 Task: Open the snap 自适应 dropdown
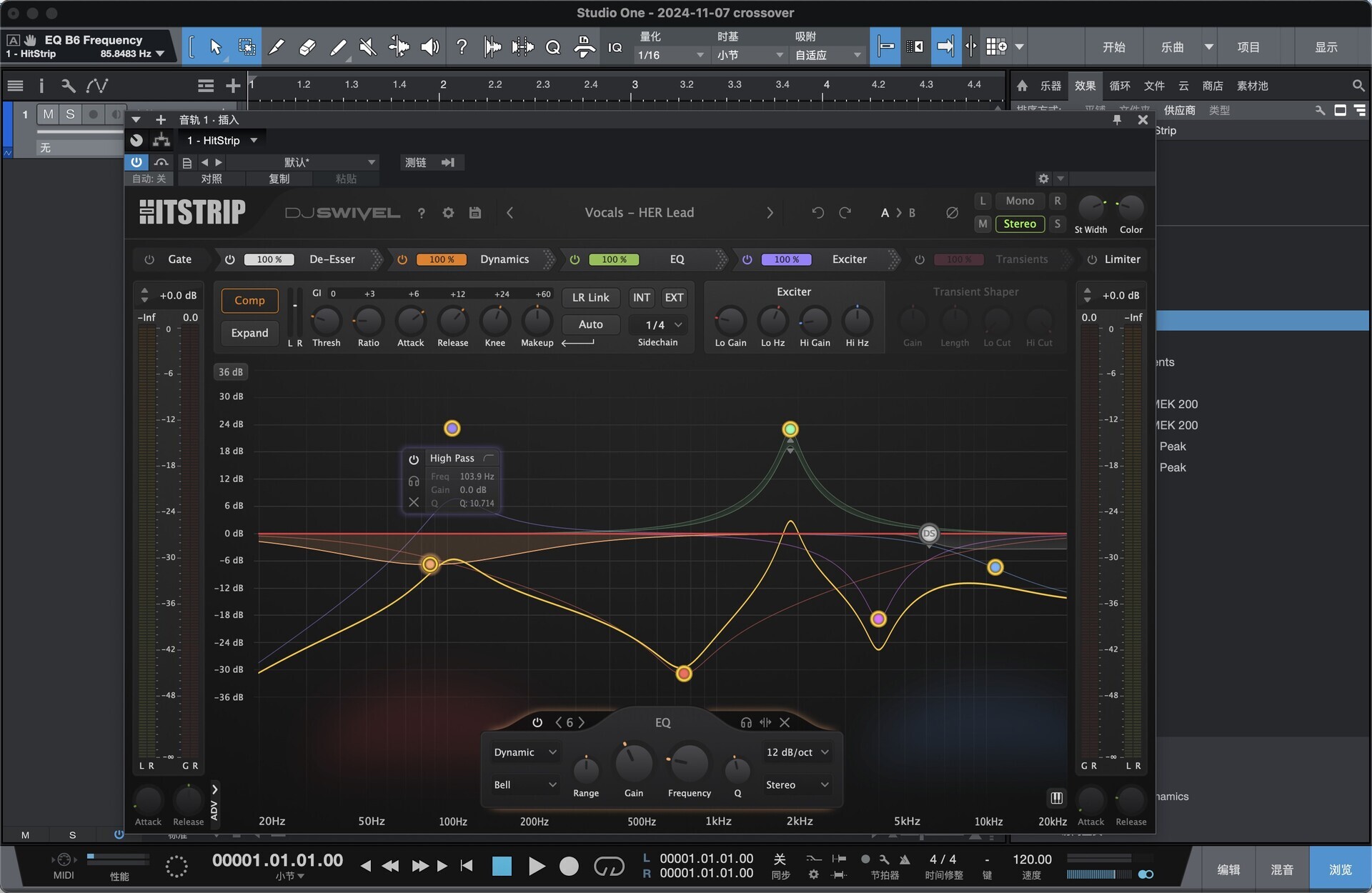point(828,55)
